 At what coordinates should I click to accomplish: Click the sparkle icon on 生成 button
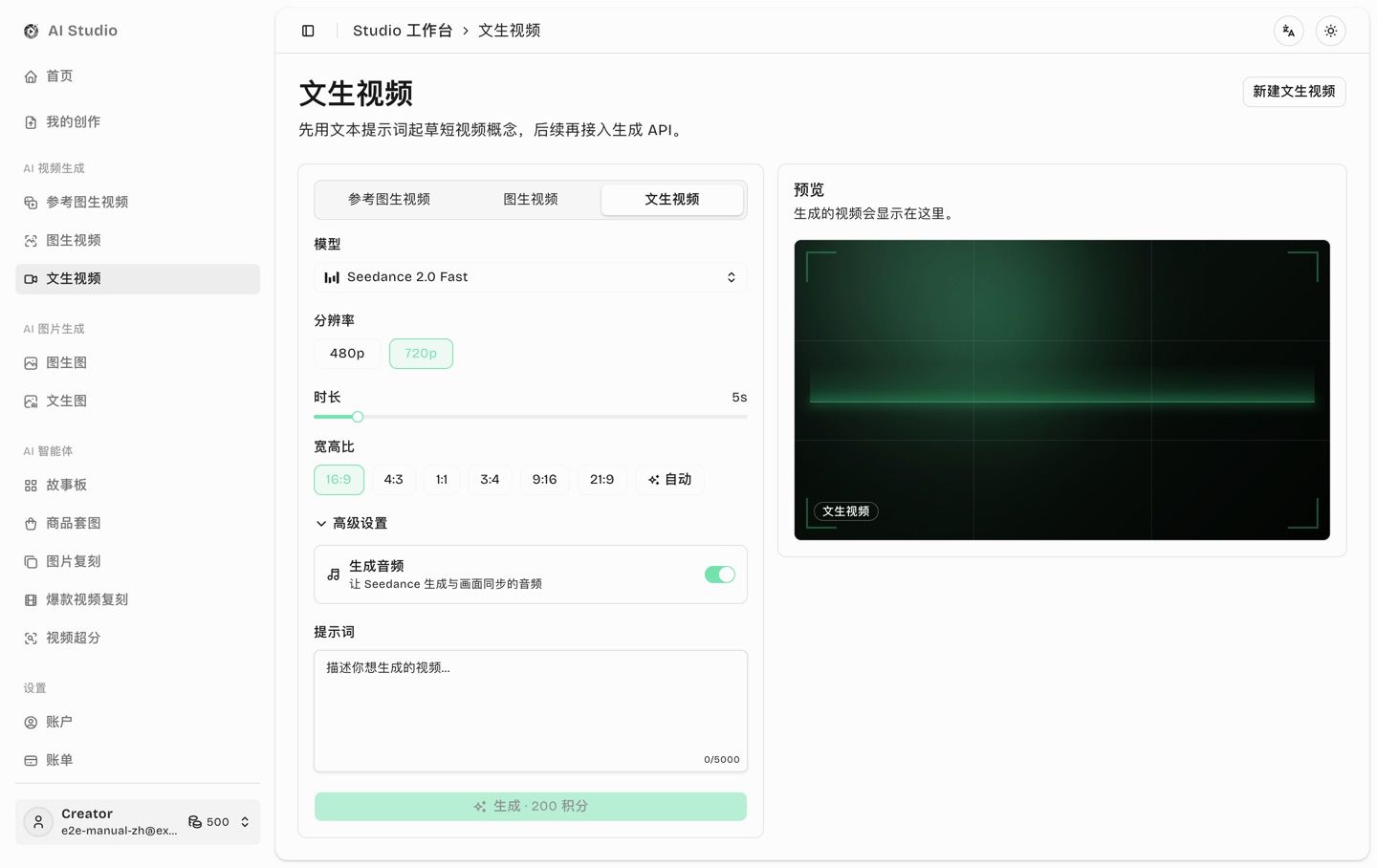point(480,807)
